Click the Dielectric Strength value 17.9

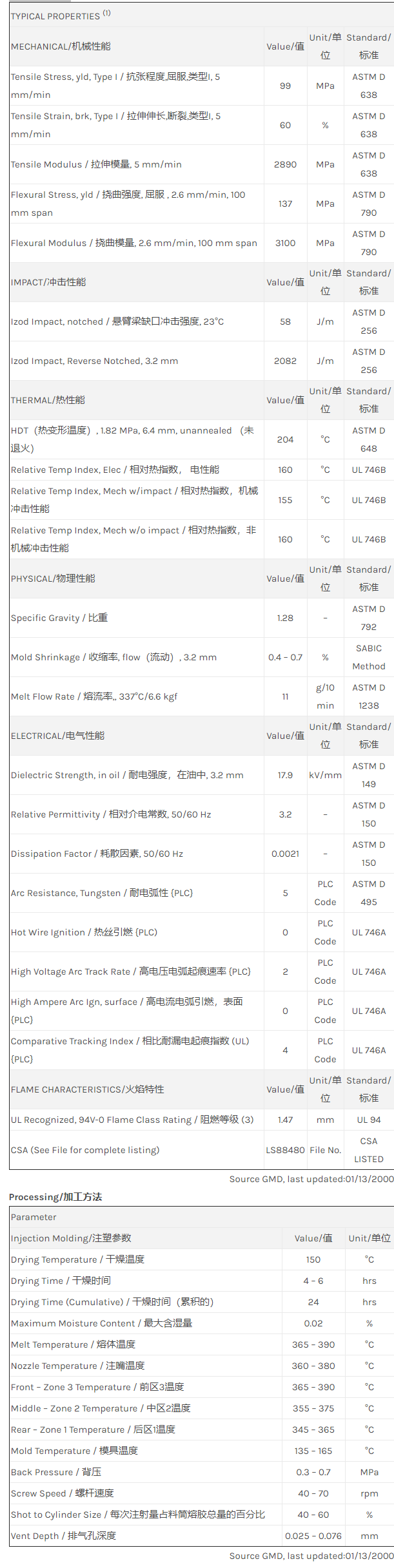[x=285, y=775]
